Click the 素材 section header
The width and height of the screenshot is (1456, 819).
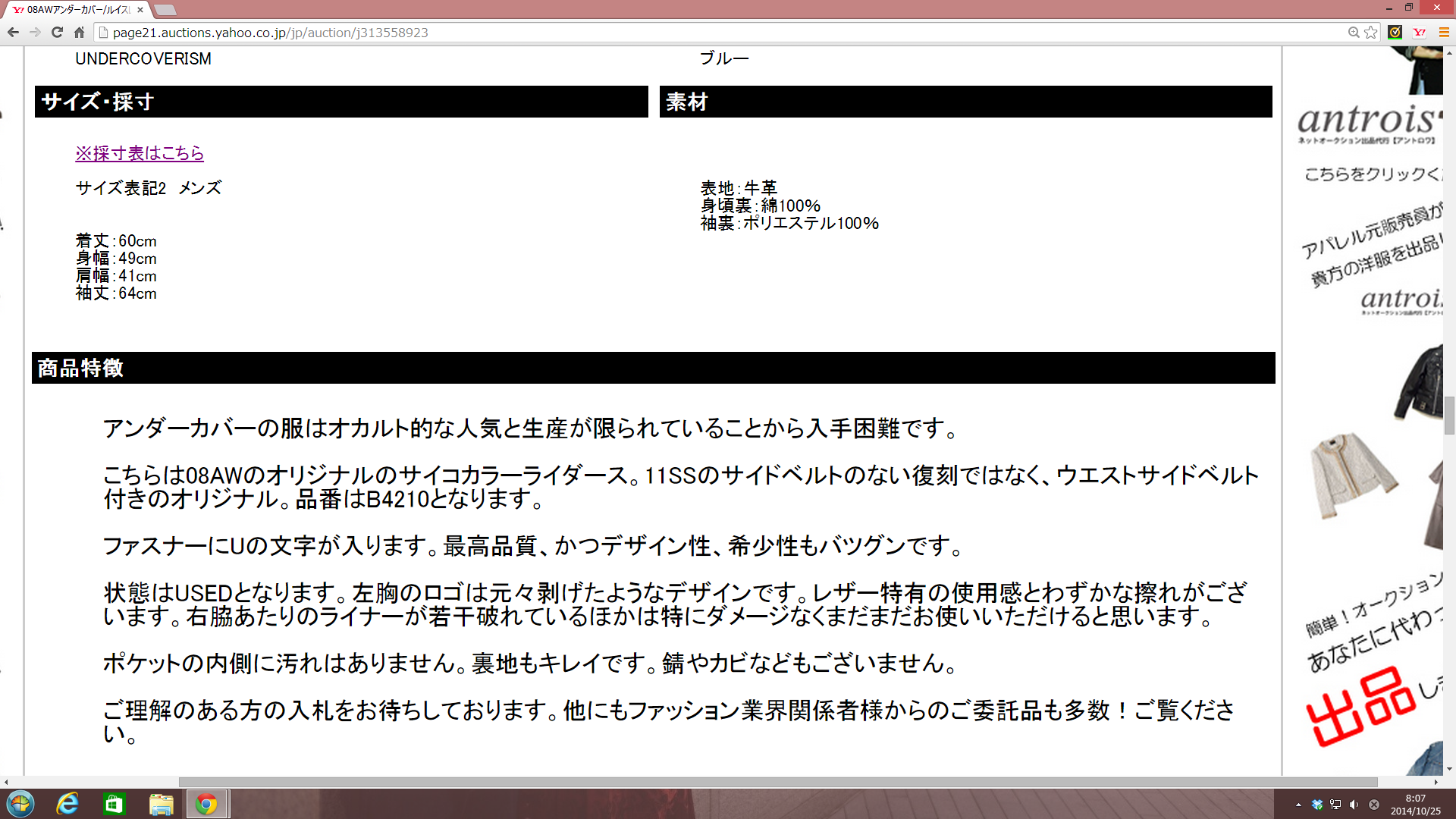(x=966, y=102)
